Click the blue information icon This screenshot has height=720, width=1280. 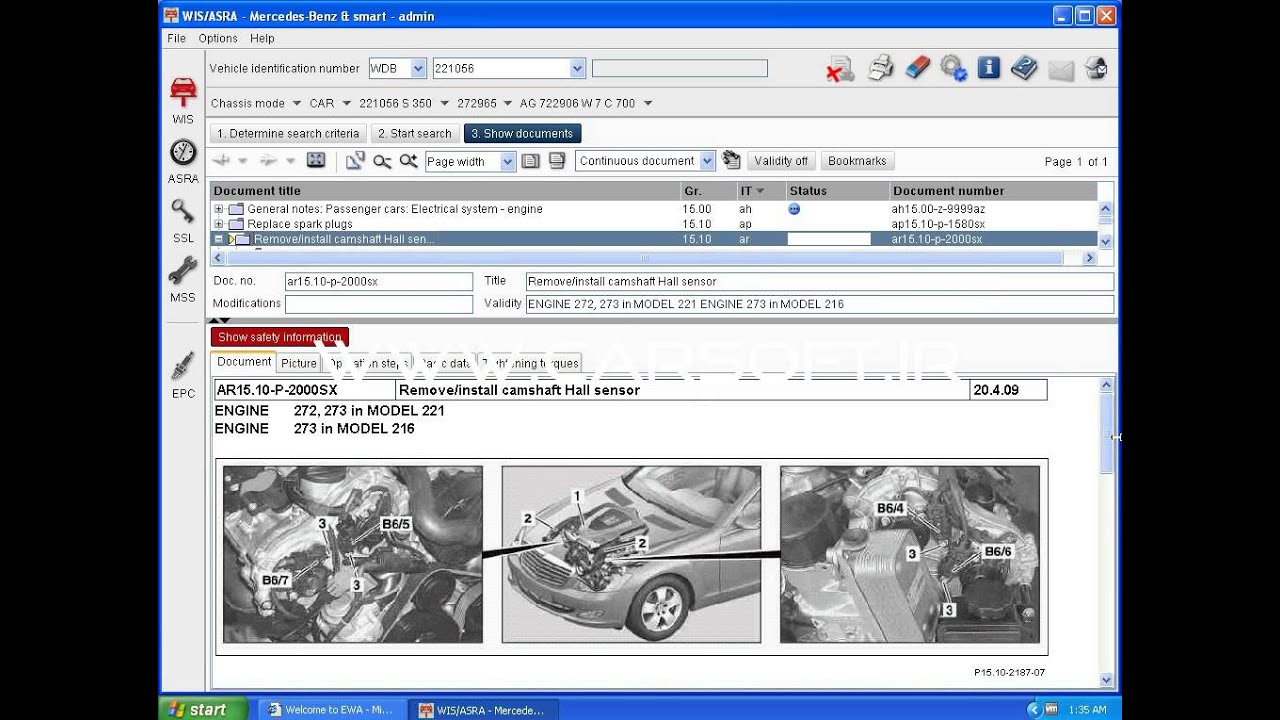(x=989, y=68)
